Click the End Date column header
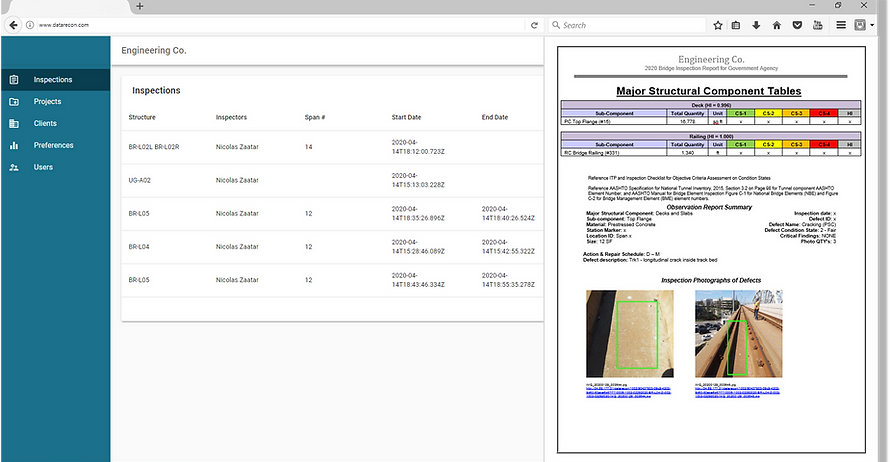The image size is (890, 462). pyautogui.click(x=495, y=117)
